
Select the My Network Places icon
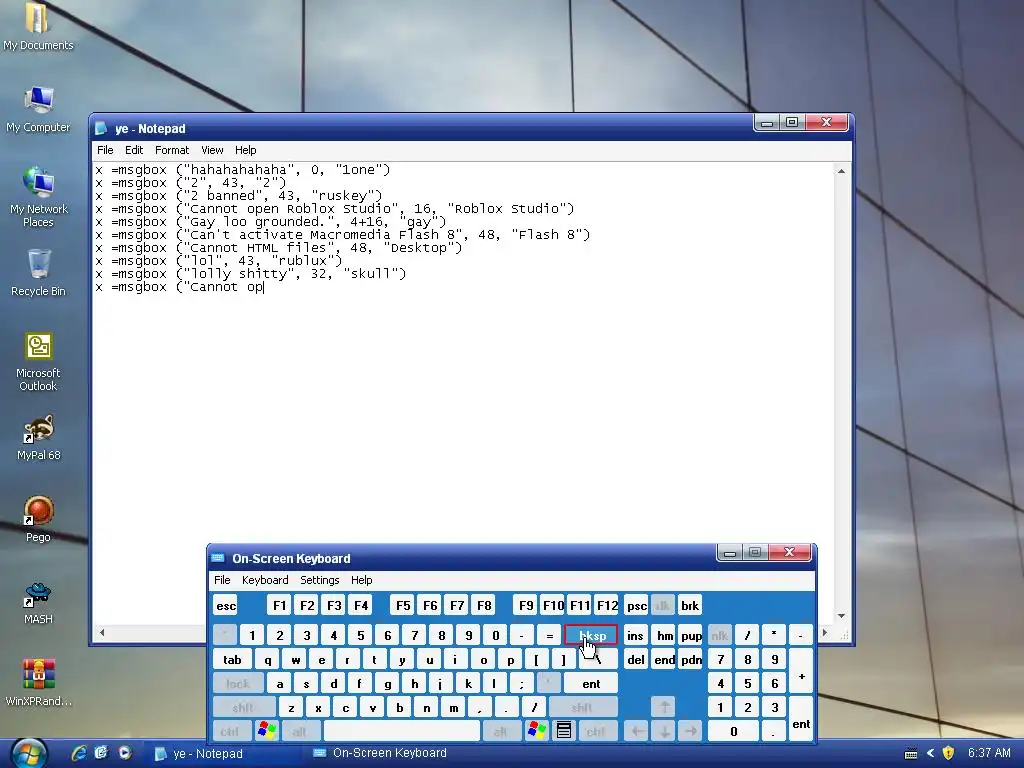(38, 197)
